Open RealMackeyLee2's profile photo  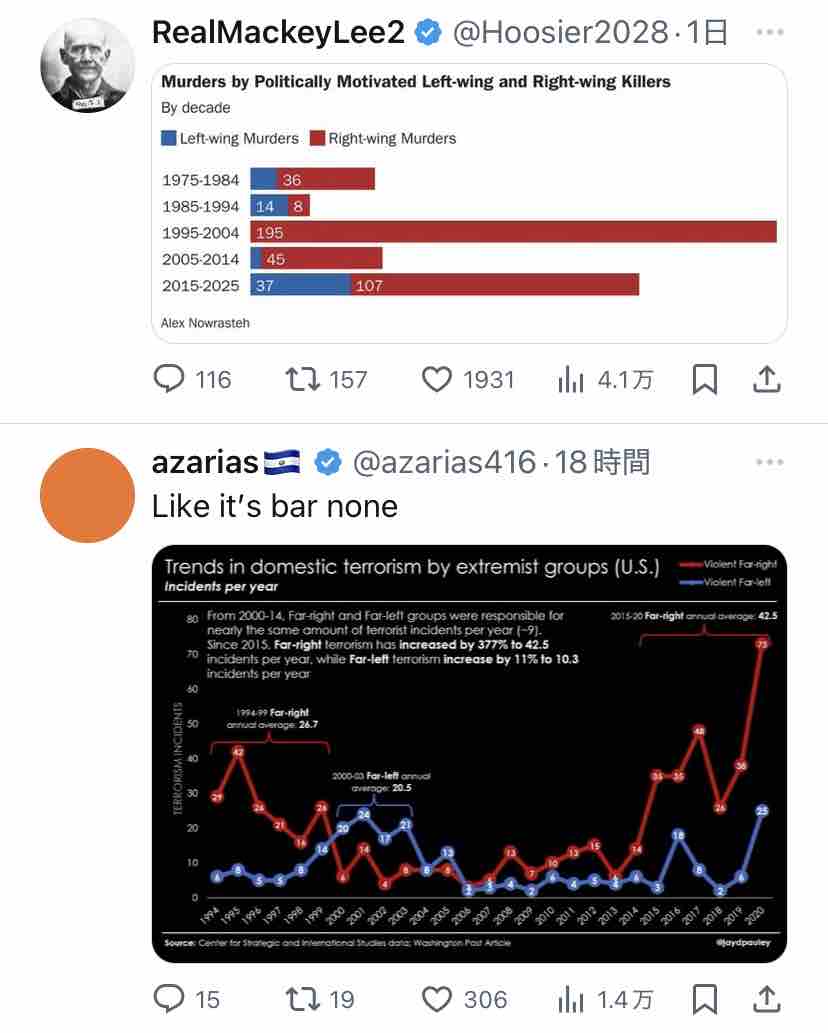click(x=87, y=65)
